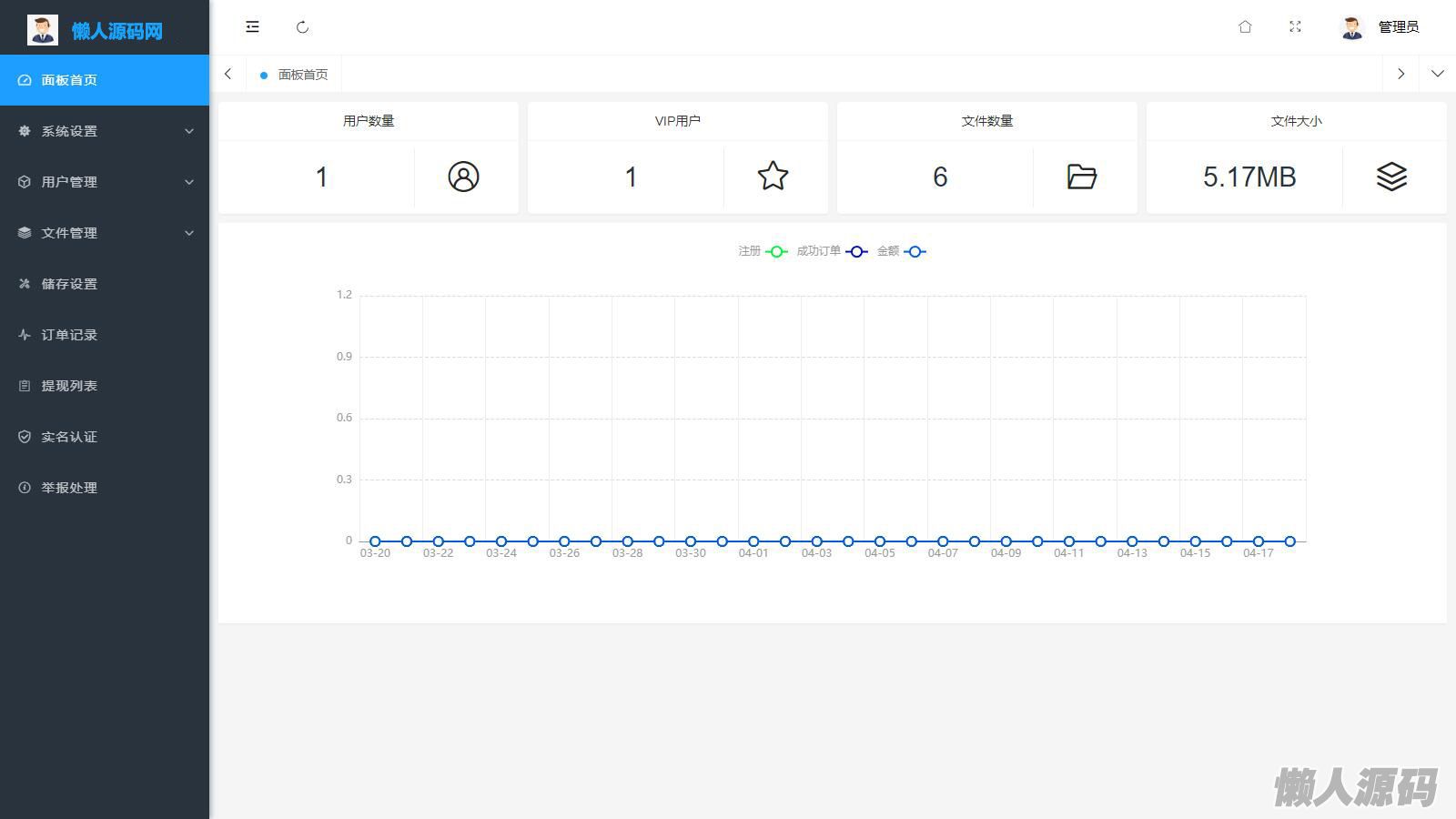Click the file size layers icon
1456x819 pixels.
[1391, 177]
